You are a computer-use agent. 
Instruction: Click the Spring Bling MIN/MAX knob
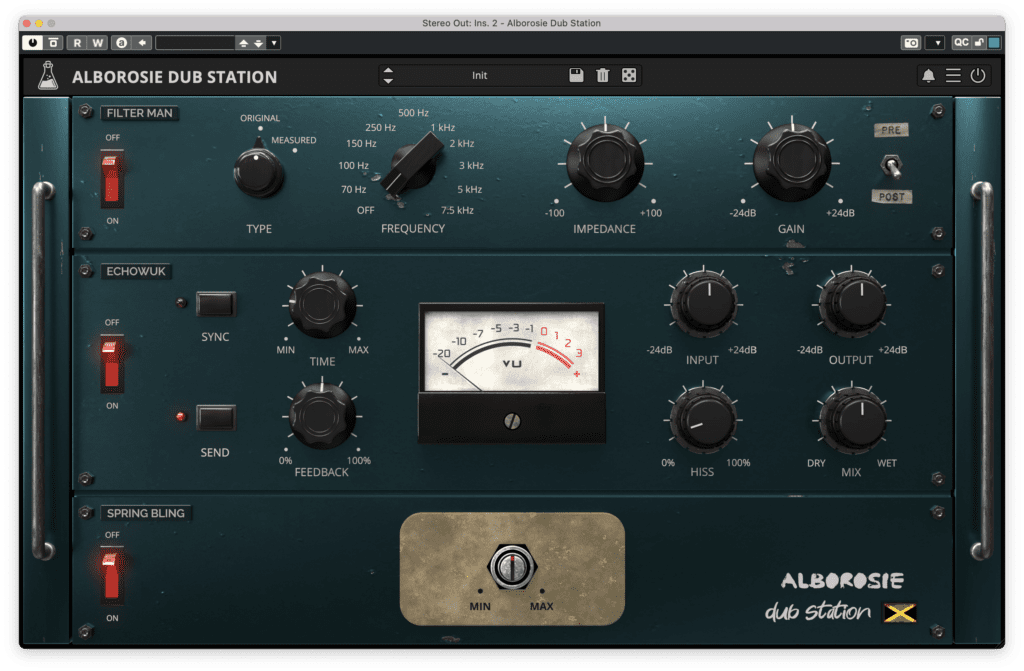512,566
